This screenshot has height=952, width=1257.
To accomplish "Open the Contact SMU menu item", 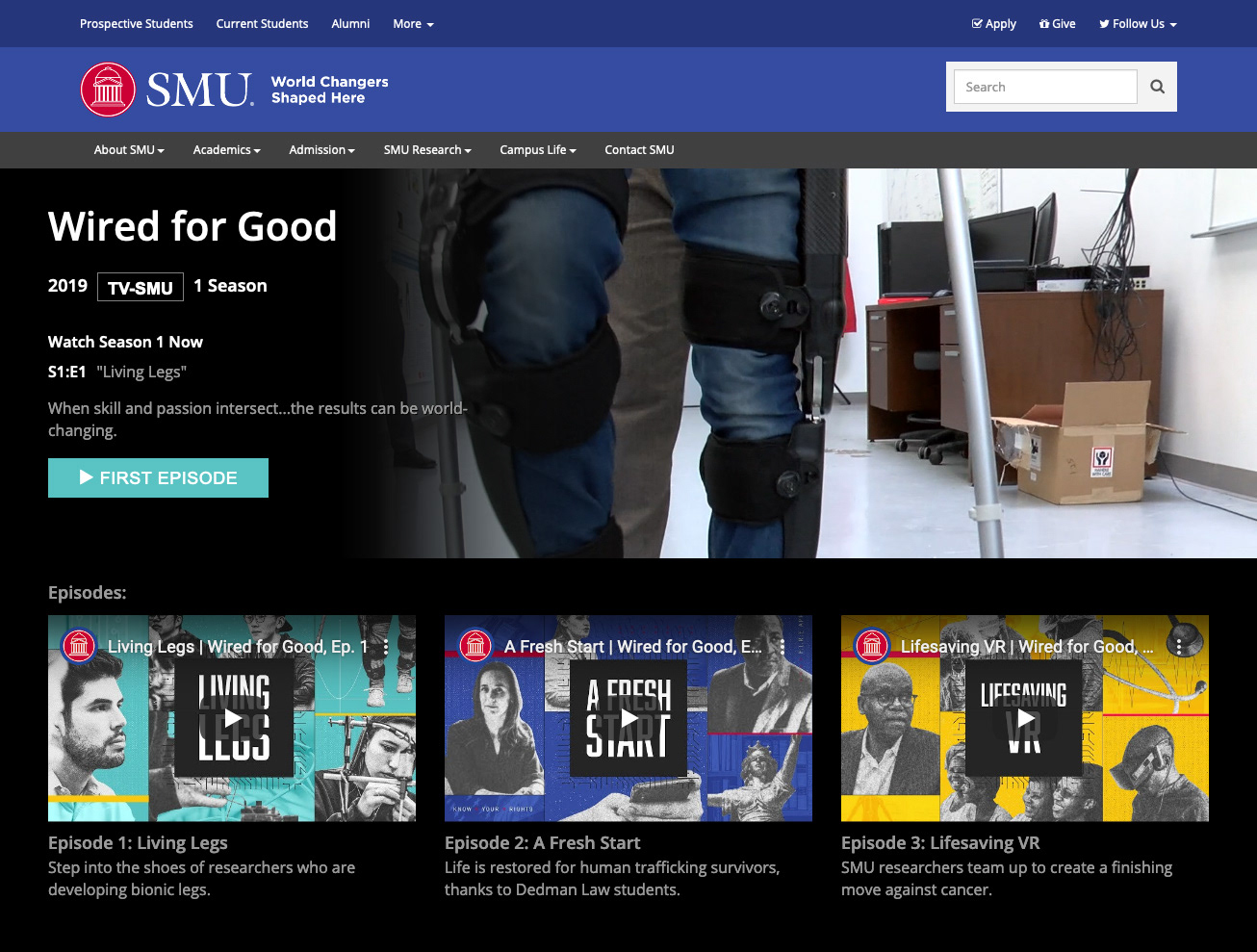I will (x=639, y=150).
